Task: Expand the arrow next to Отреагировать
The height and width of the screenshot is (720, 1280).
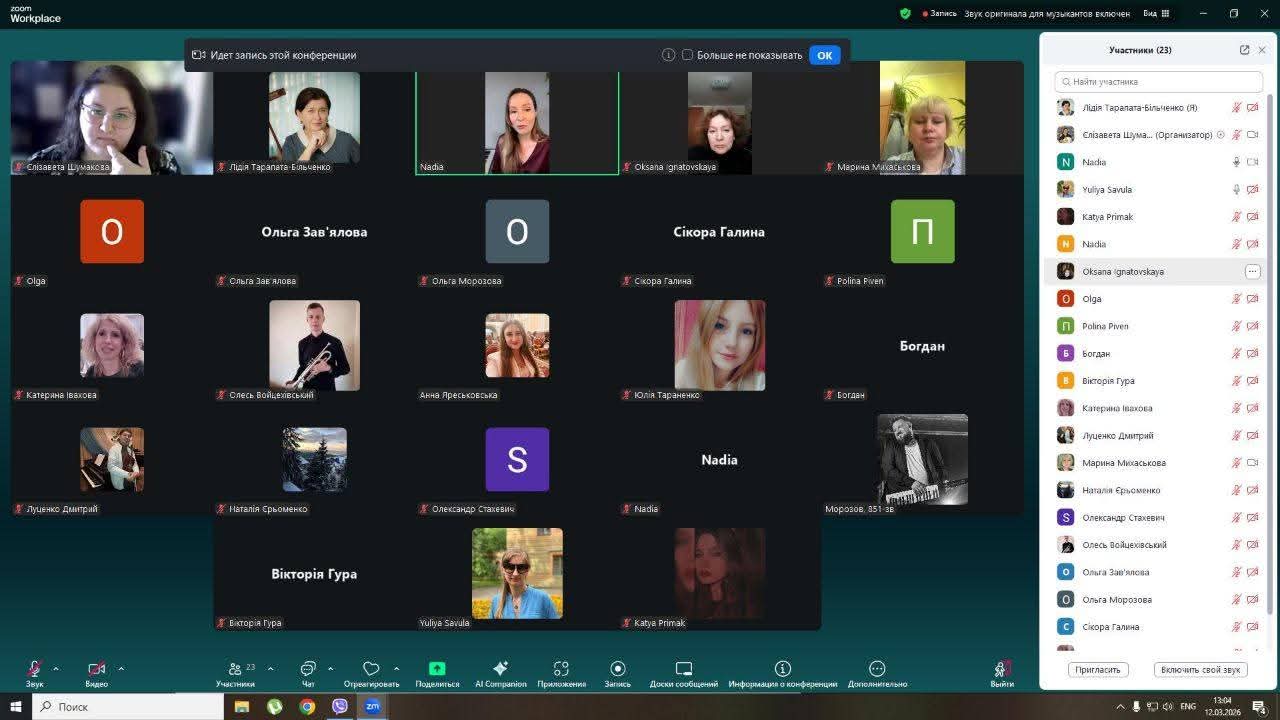Action: 396,668
